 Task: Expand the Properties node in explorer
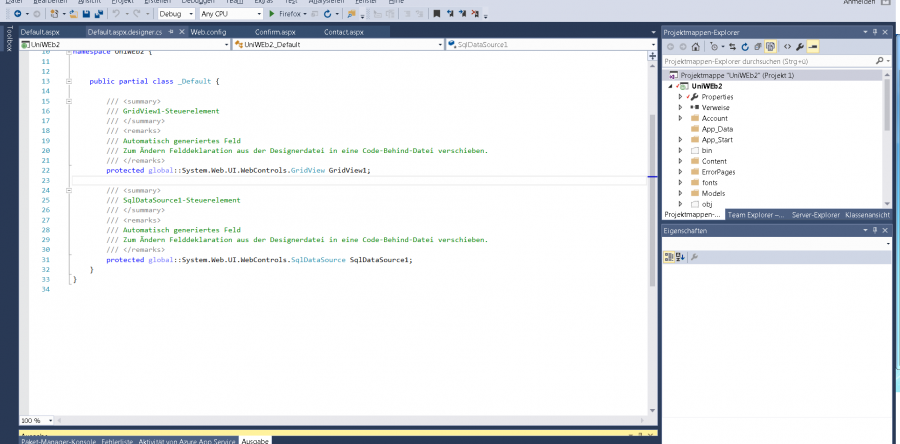pyautogui.click(x=680, y=97)
